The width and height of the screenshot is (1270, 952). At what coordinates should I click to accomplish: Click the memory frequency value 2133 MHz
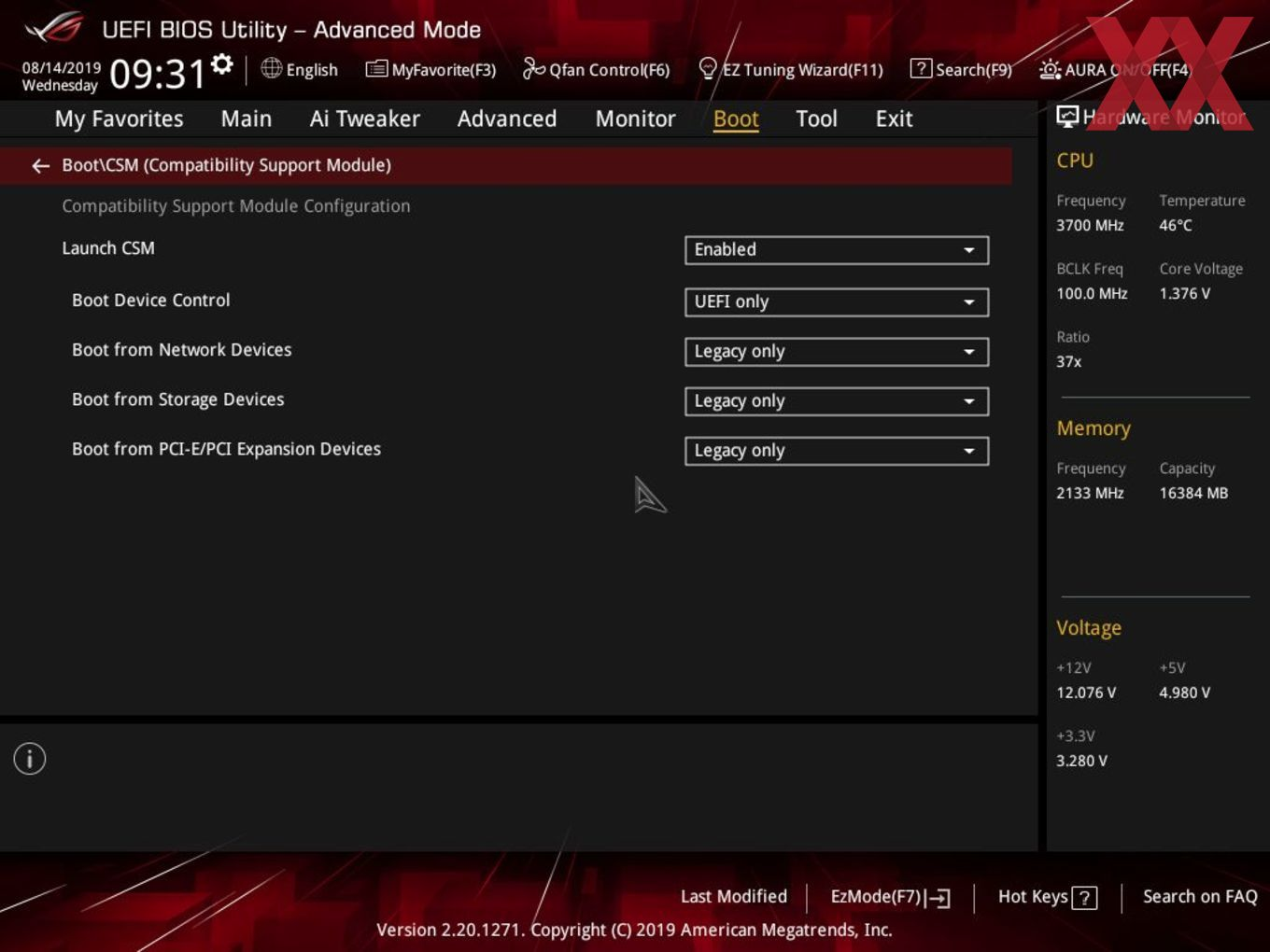[1090, 494]
